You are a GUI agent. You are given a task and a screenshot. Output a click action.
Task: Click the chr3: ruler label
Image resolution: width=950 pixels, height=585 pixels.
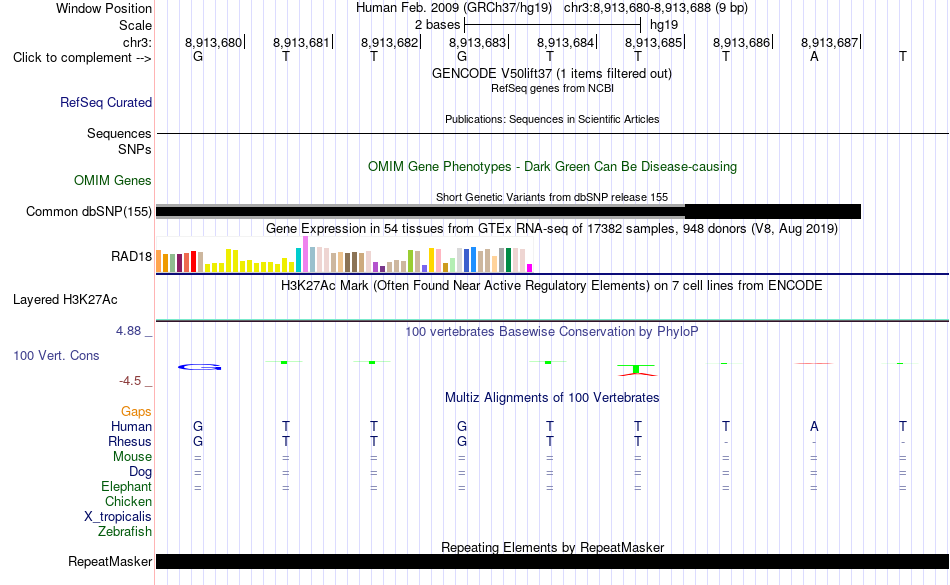point(138,42)
